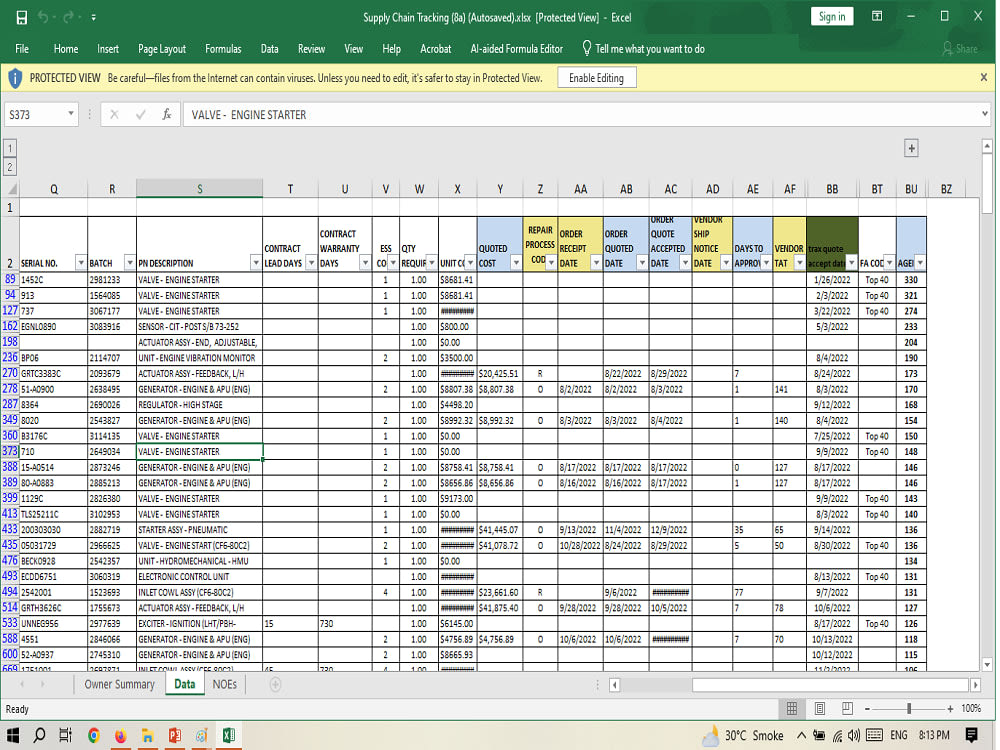Click the Sign in button
The width and height of the screenshot is (1000, 750).
coord(831,16)
